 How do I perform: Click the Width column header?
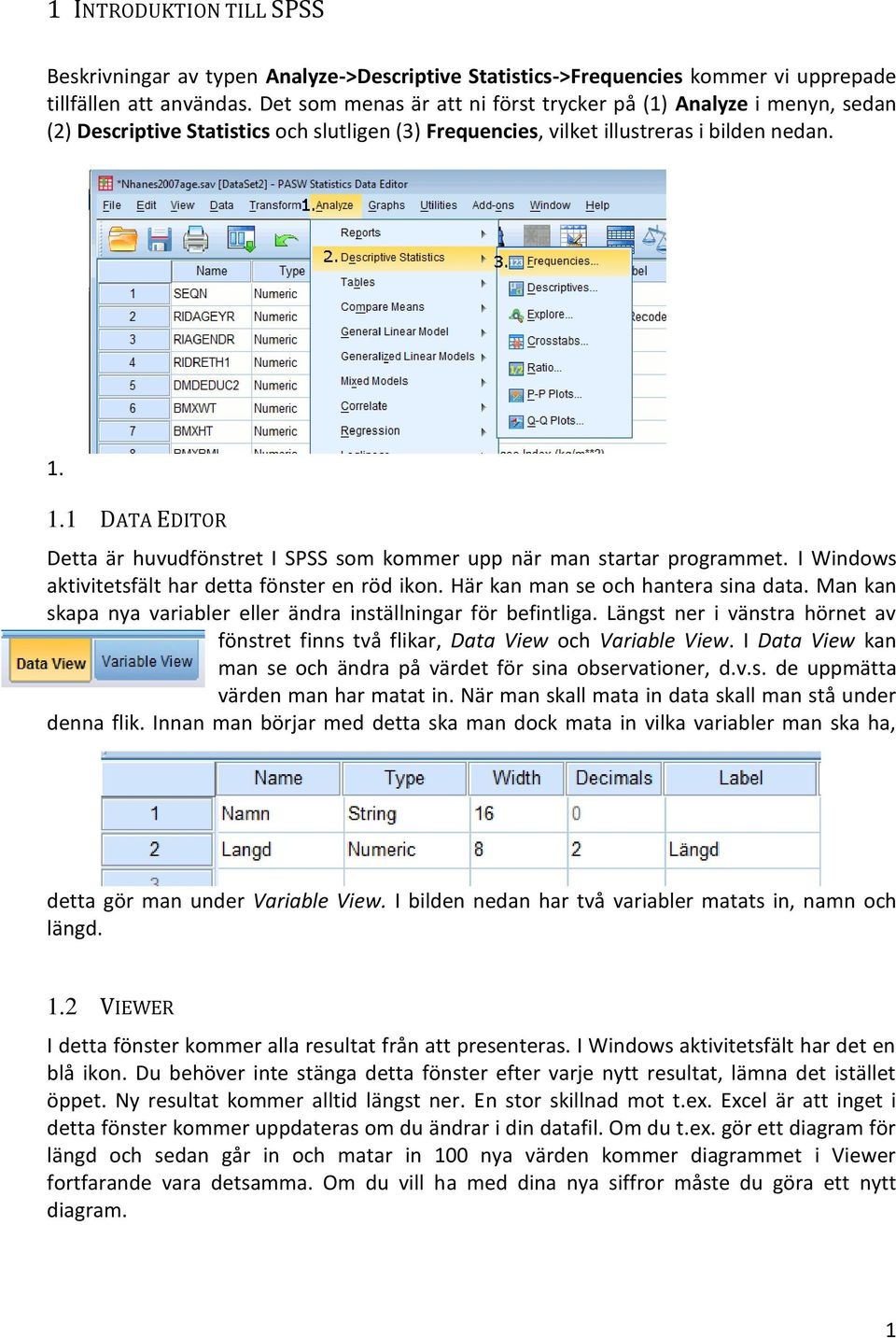[516, 778]
